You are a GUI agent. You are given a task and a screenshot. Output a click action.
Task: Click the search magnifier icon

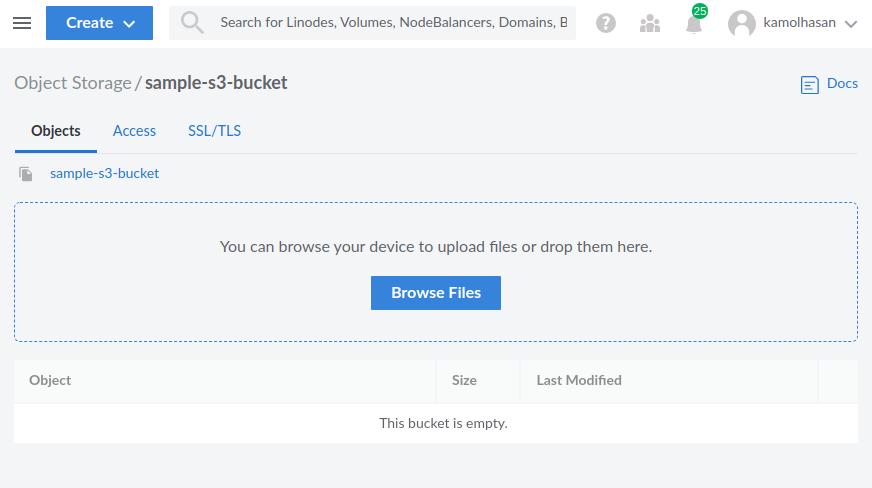192,23
